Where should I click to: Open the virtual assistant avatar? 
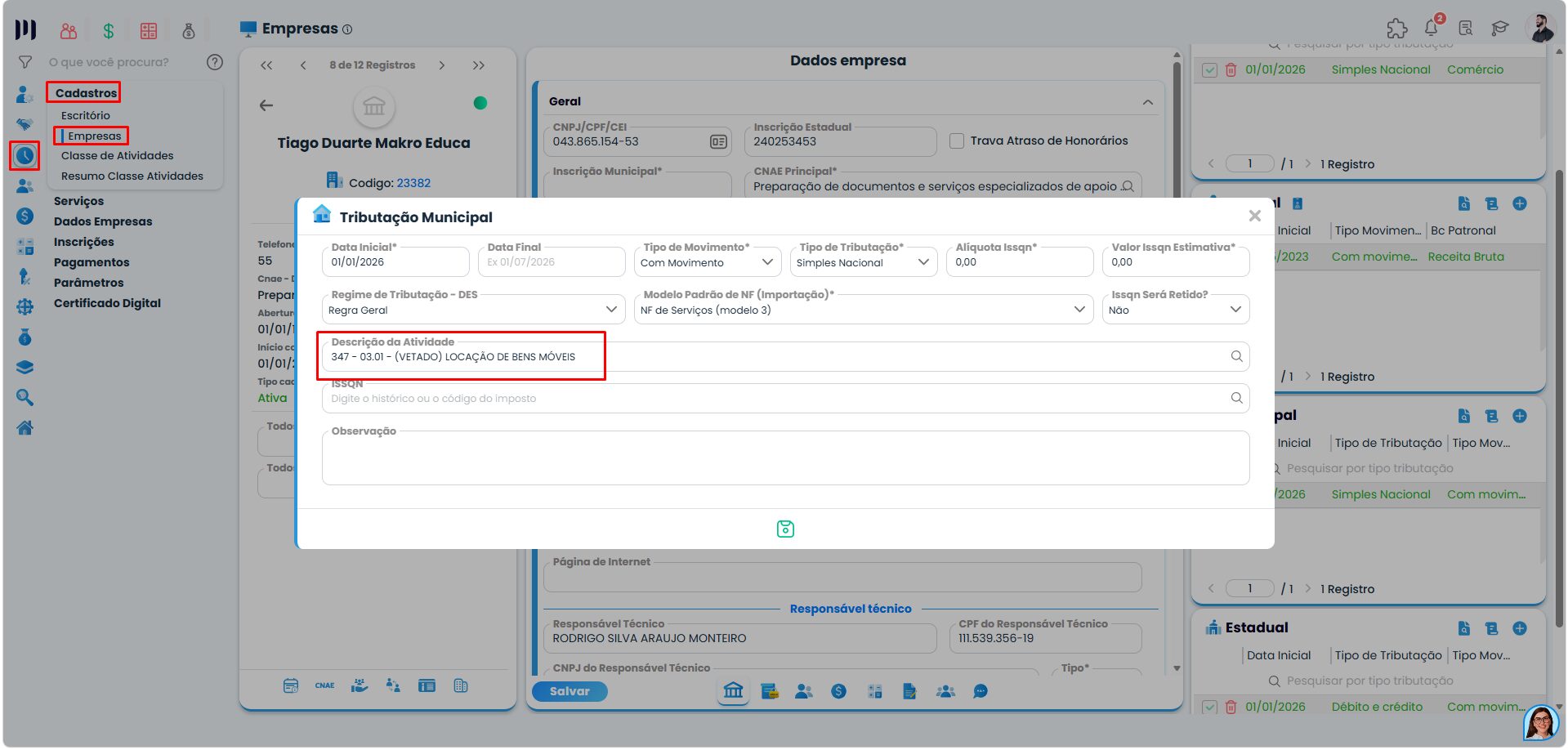point(1541,723)
